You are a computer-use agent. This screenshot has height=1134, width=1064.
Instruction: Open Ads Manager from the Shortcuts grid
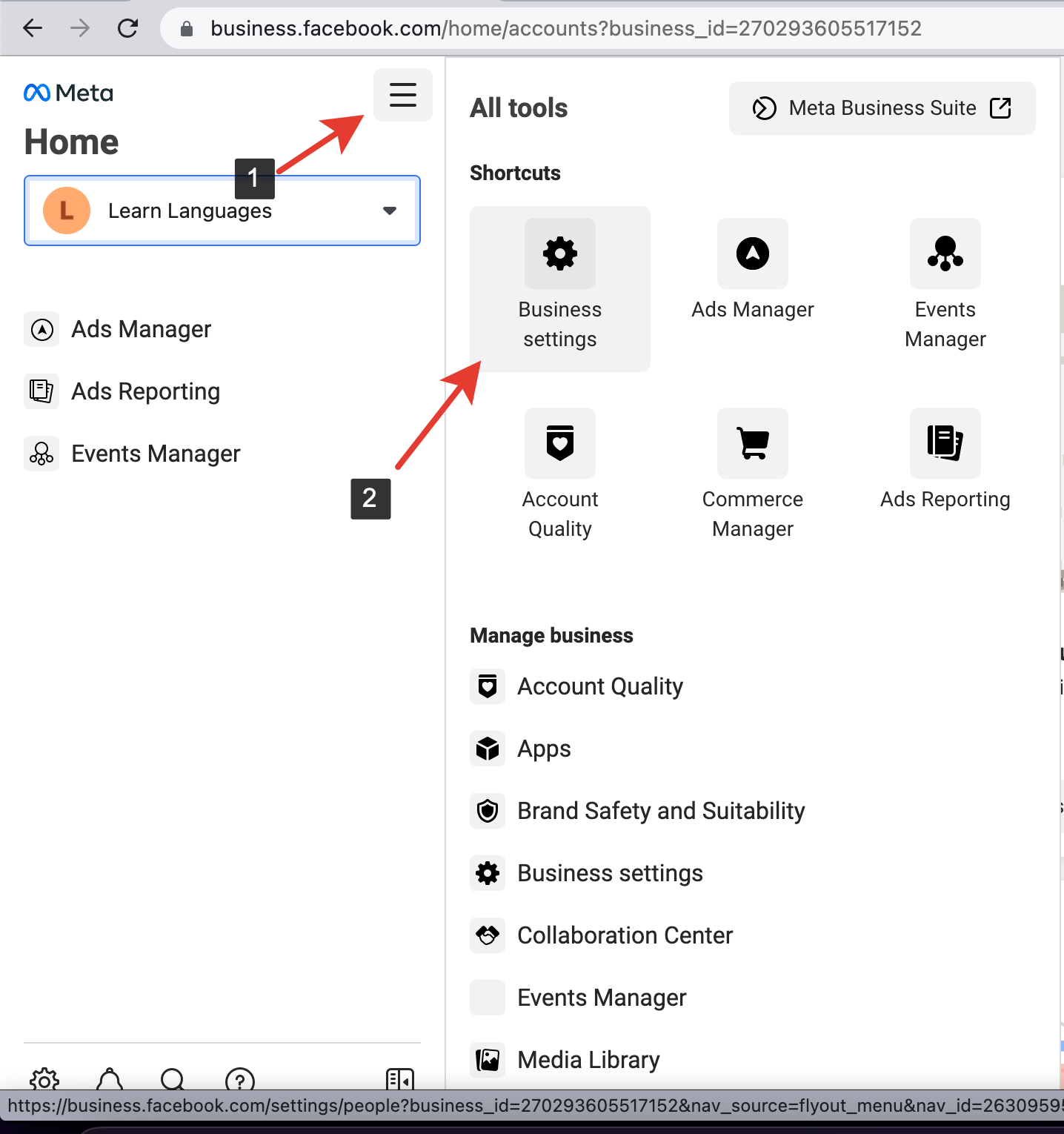click(752, 254)
